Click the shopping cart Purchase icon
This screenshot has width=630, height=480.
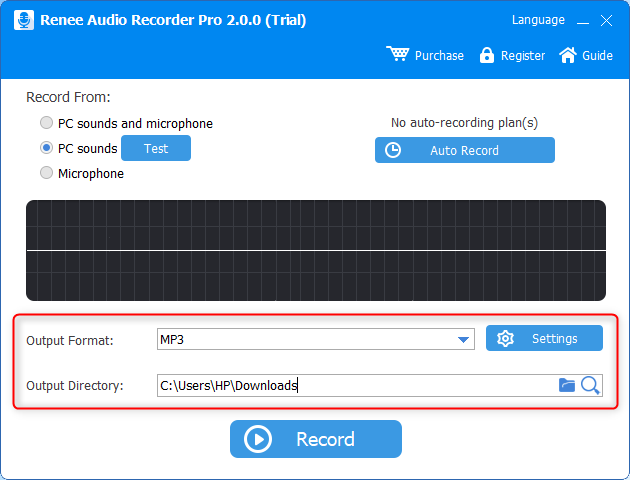(397, 55)
